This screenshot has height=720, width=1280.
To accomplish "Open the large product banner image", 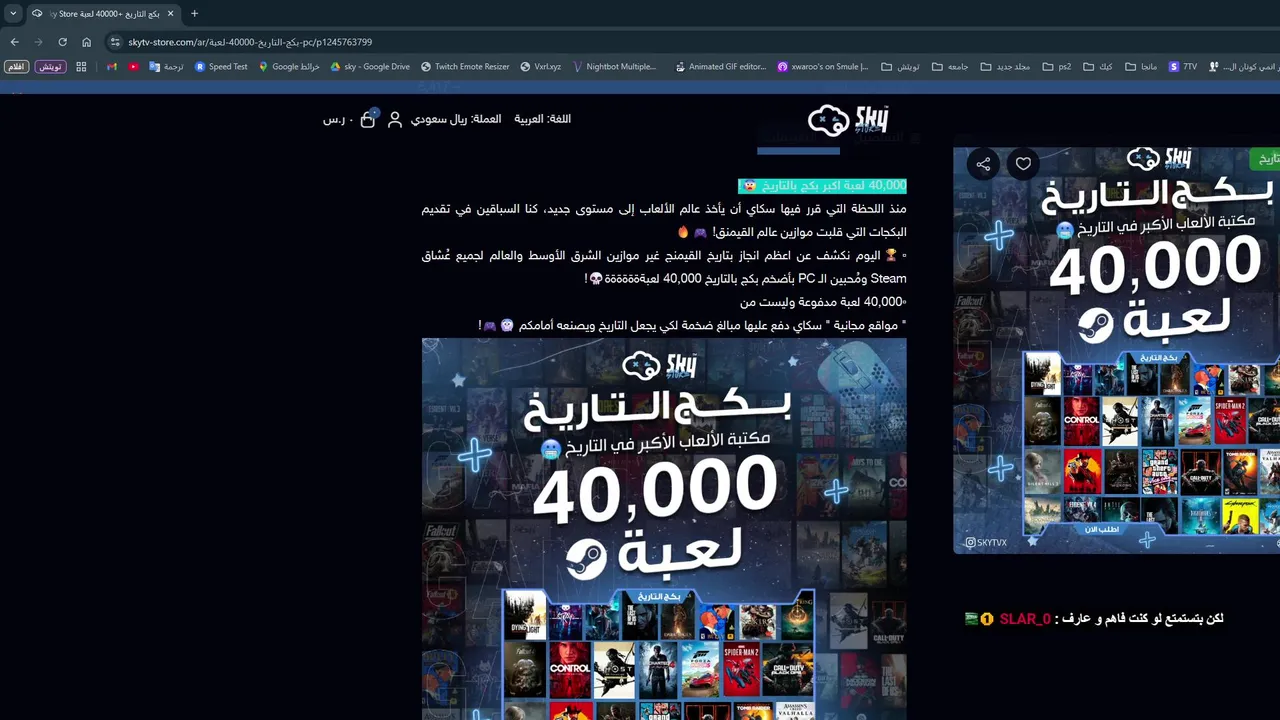I will (x=664, y=529).
